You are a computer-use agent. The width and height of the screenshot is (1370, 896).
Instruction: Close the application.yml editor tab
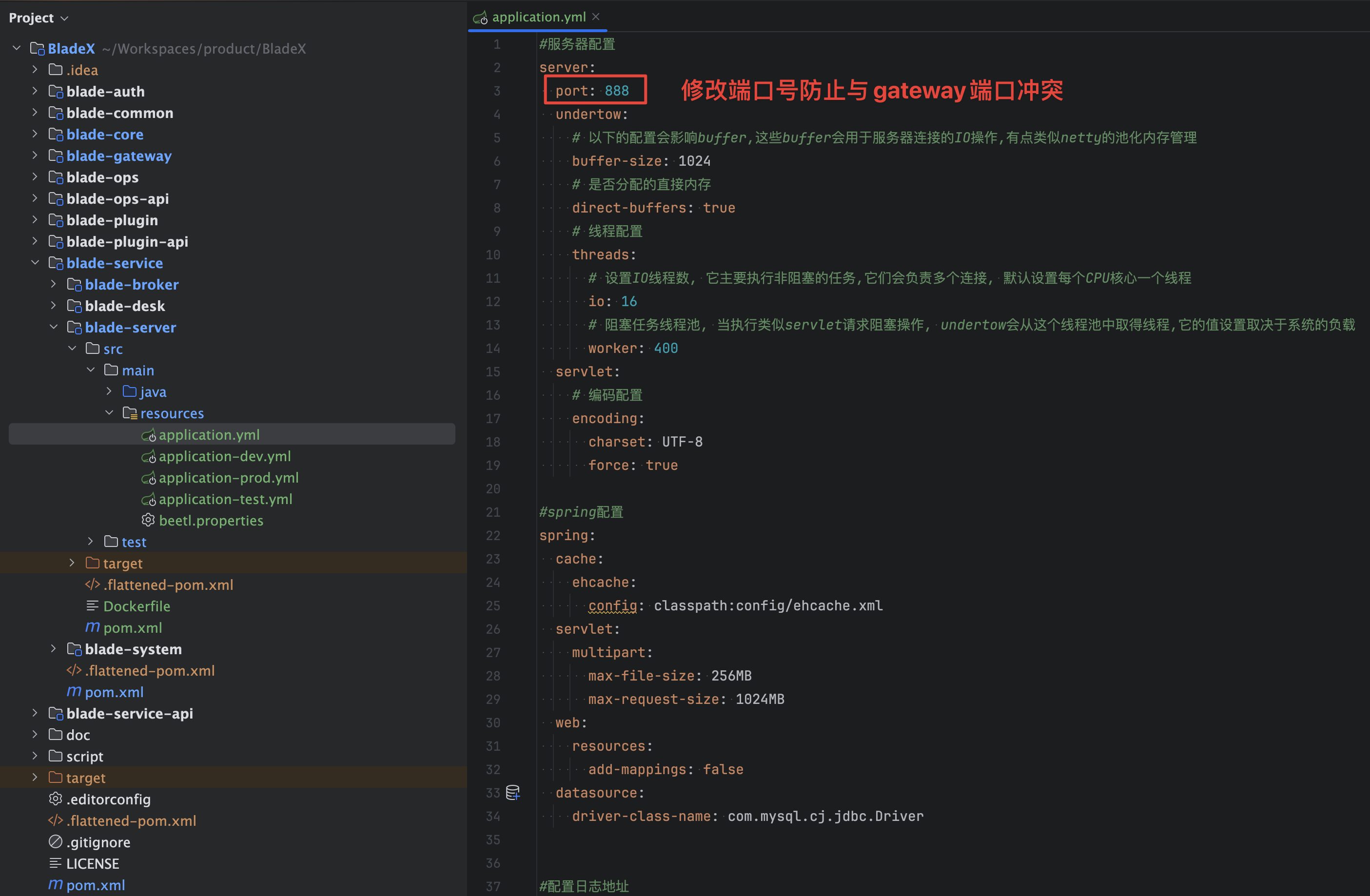[x=596, y=17]
